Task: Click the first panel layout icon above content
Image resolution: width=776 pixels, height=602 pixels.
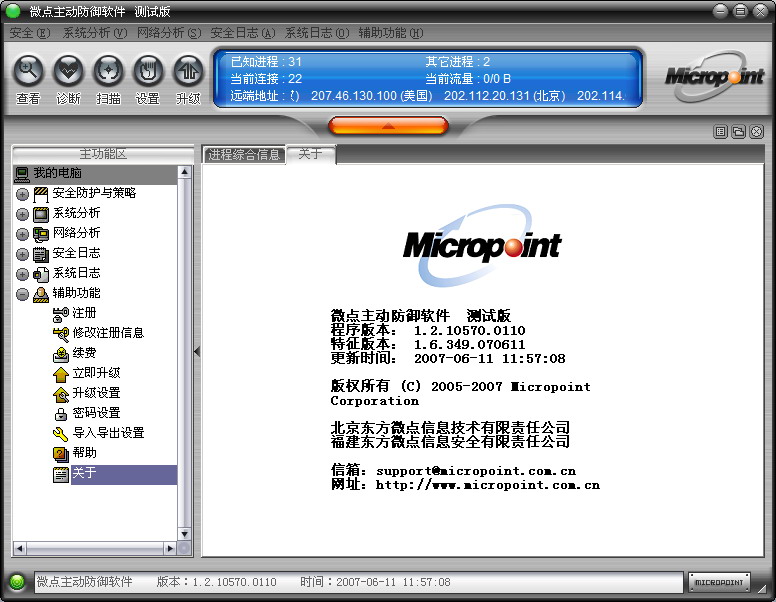Action: pyautogui.click(x=721, y=131)
